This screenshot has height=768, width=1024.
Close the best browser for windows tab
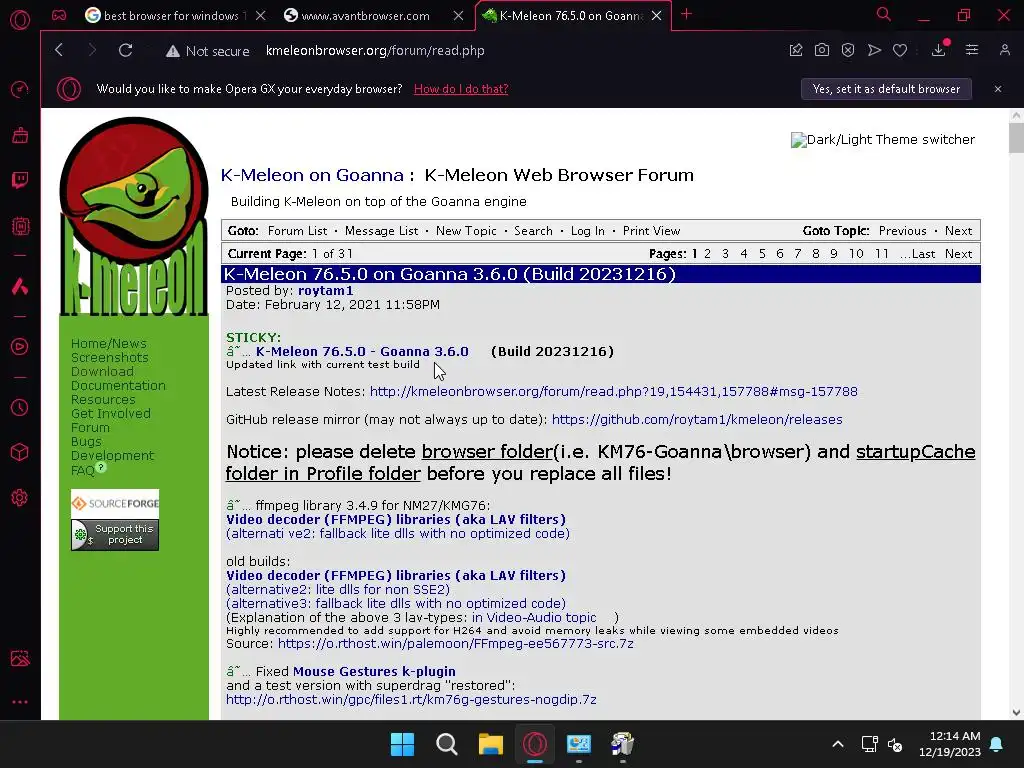[x=261, y=16]
